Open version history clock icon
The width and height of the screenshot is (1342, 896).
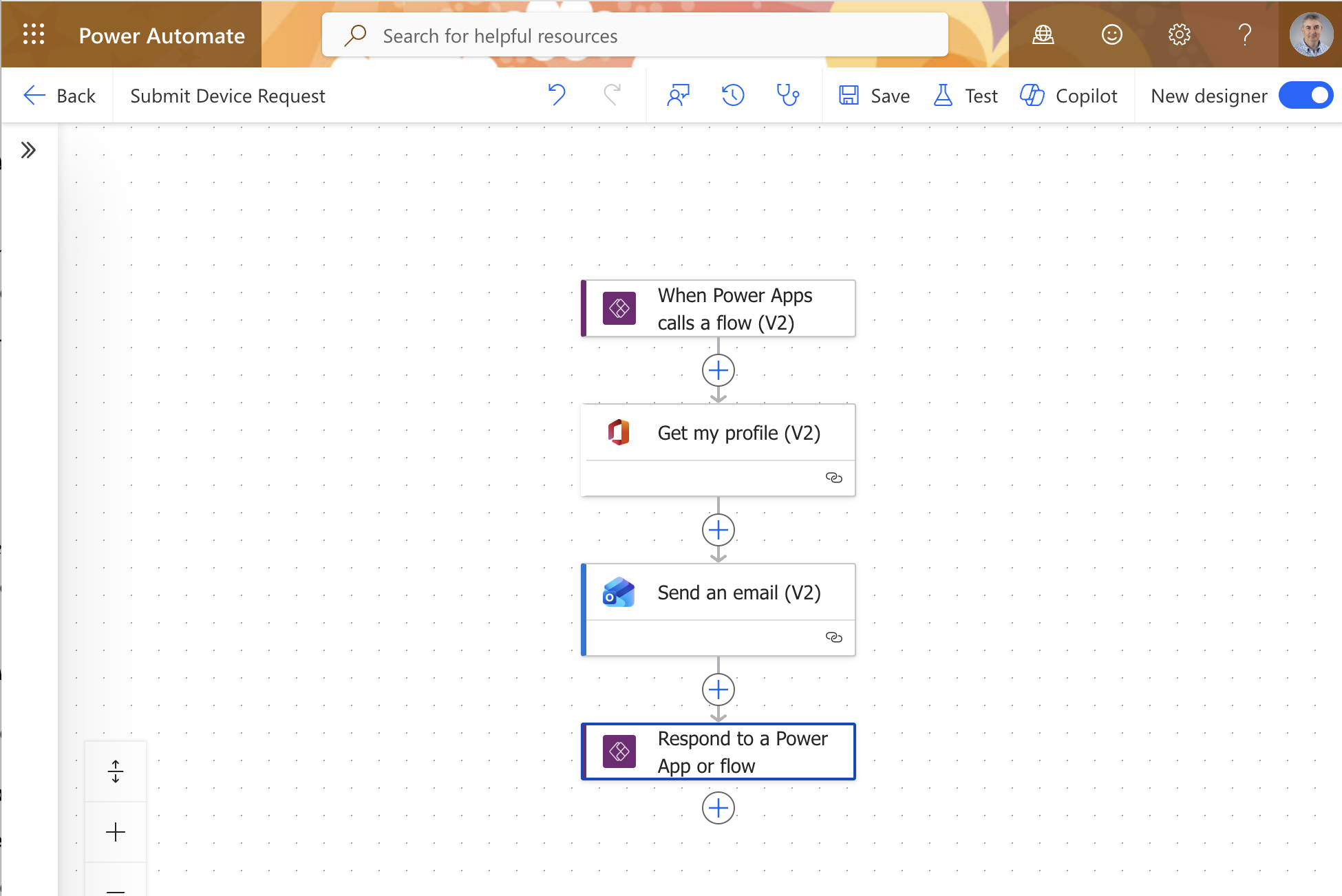coord(733,95)
